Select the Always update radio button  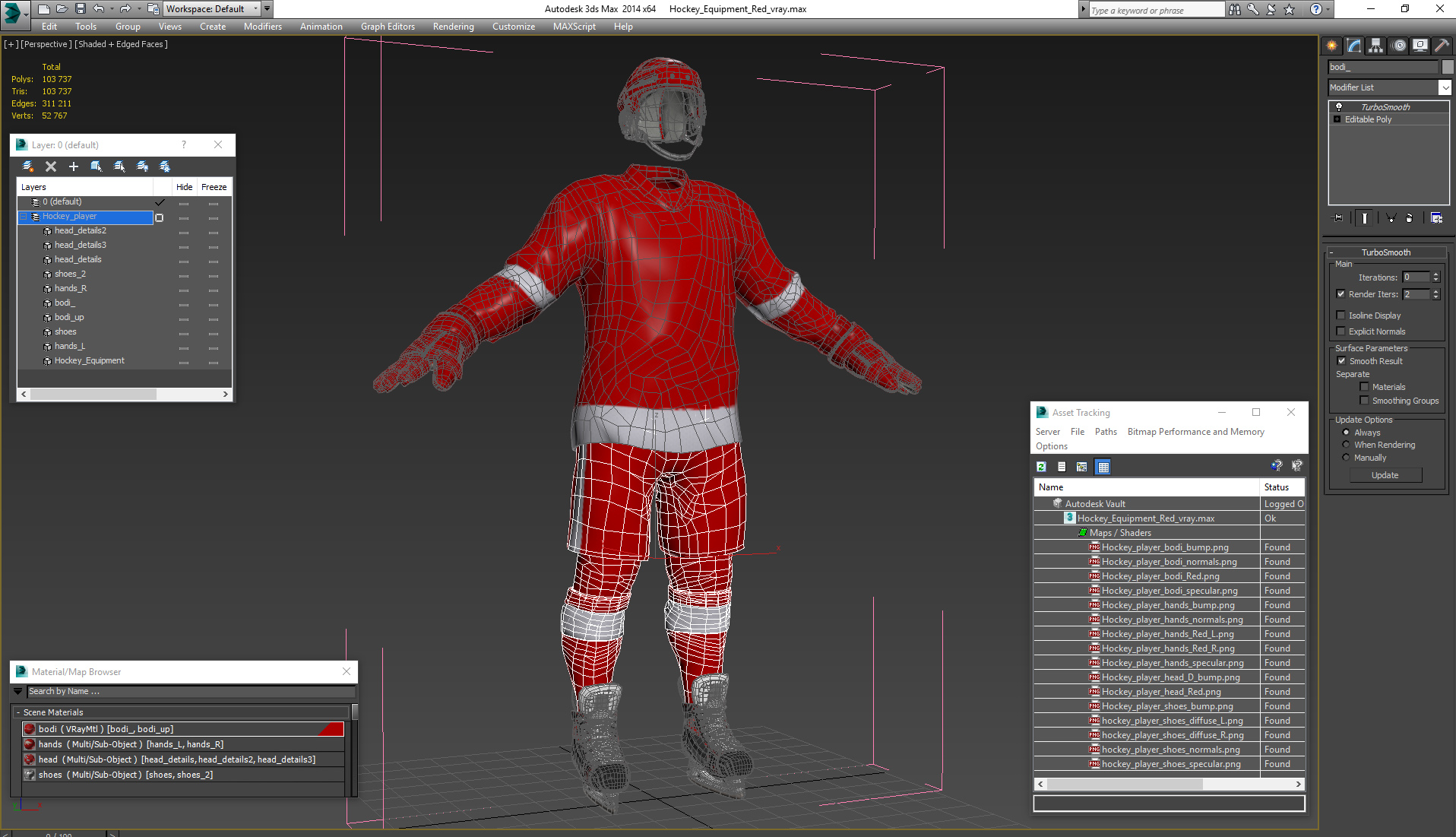click(1346, 433)
